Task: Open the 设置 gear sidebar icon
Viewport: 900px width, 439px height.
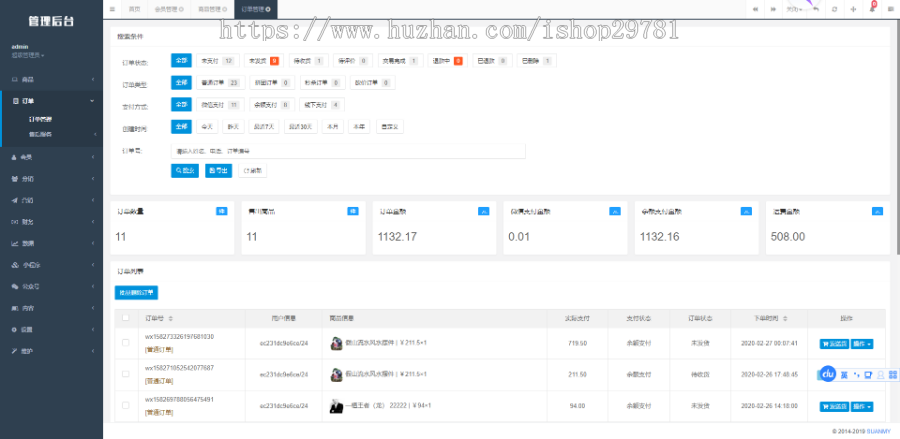Action: coord(15,329)
